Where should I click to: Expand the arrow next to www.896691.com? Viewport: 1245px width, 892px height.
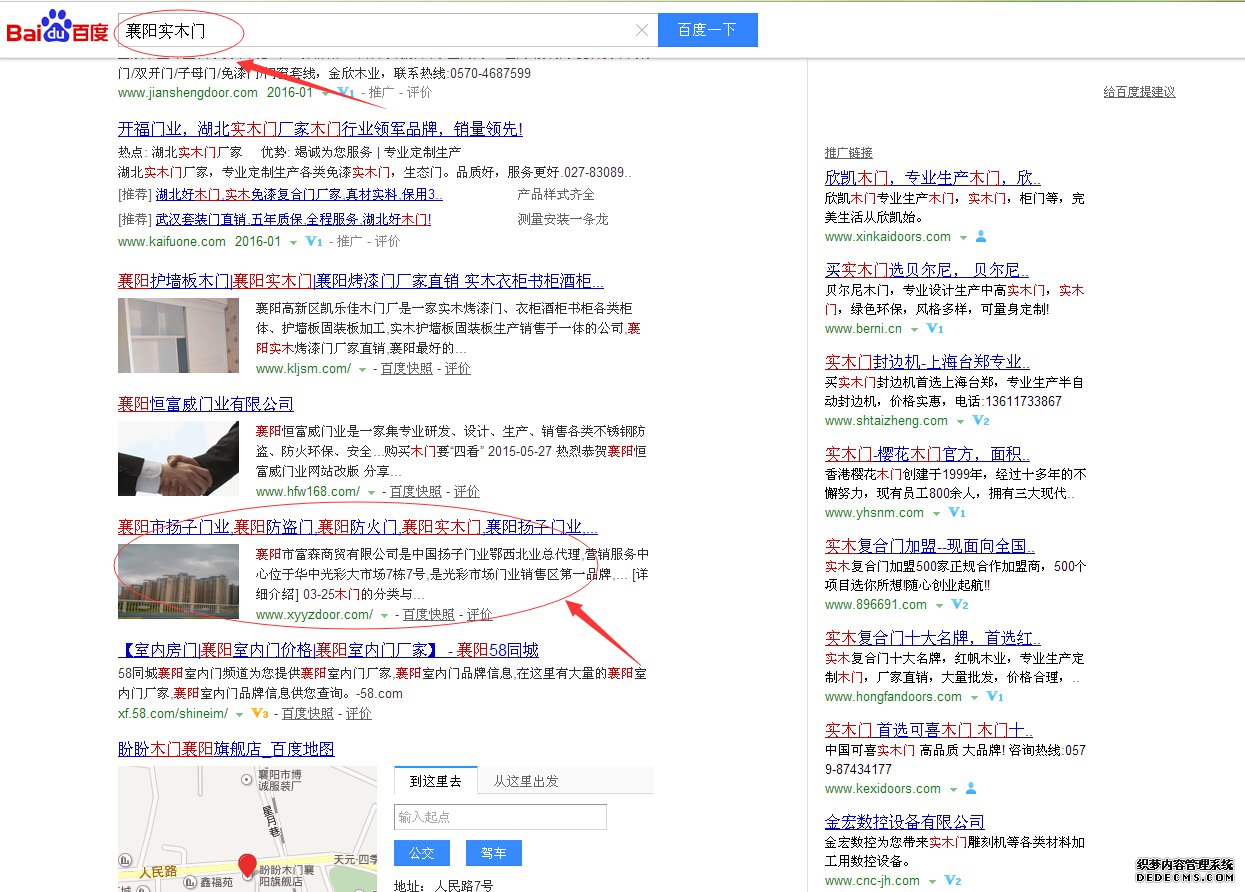click(x=939, y=605)
